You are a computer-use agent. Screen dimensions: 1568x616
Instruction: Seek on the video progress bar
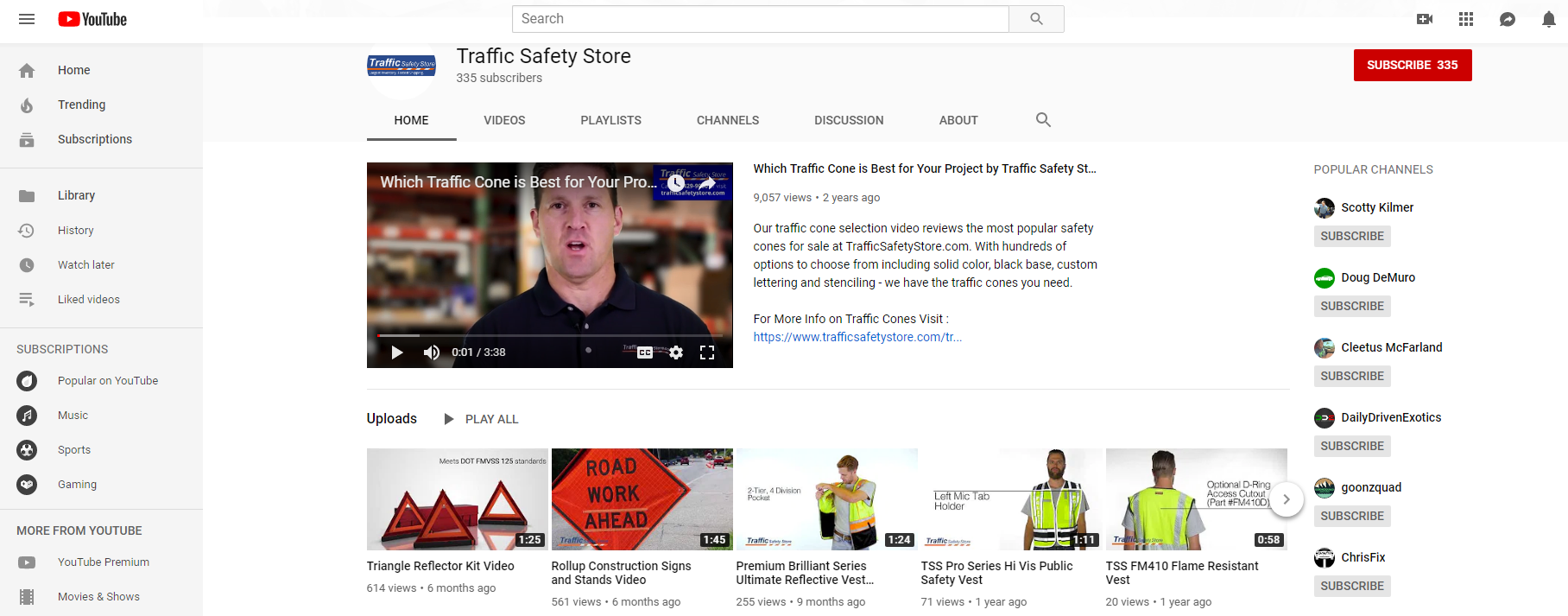coord(549,335)
